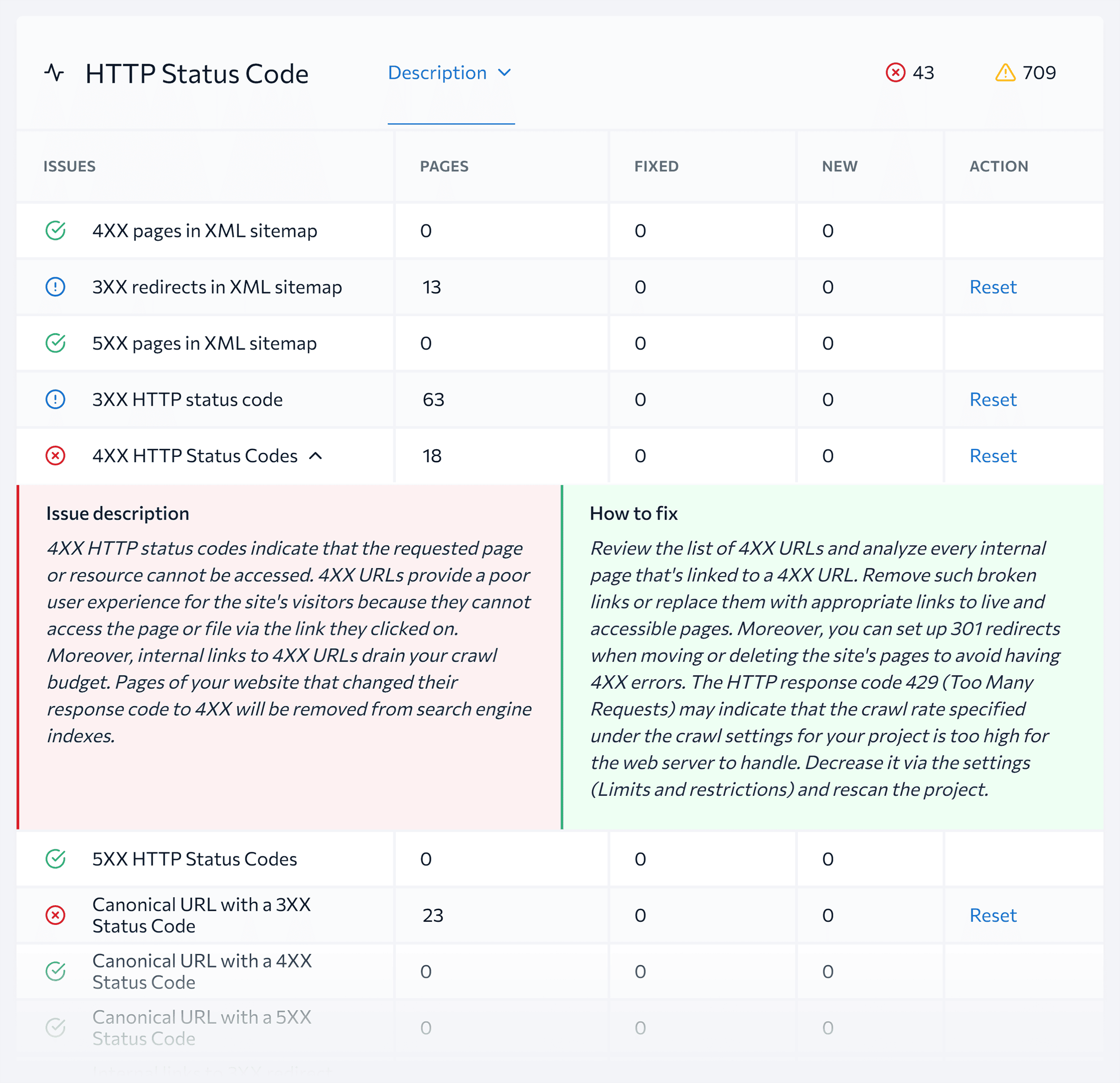
Task: Reset the 3XX redirects in XML sitemap issue
Action: (993, 287)
